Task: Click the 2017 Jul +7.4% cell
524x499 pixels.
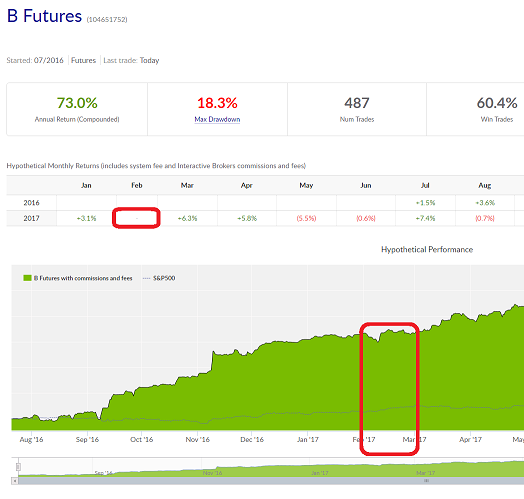Action: click(425, 218)
